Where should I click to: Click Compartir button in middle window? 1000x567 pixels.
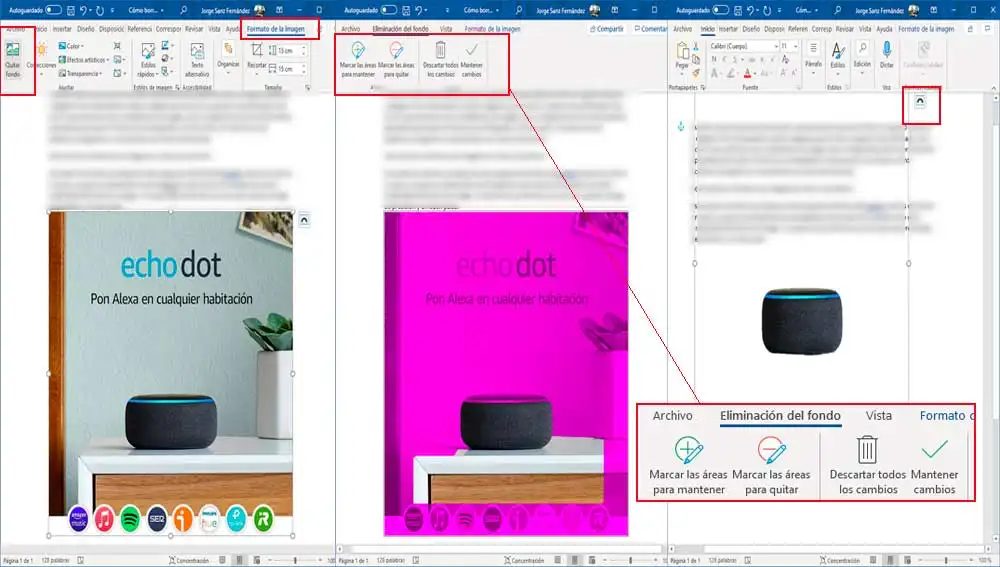click(x=607, y=29)
